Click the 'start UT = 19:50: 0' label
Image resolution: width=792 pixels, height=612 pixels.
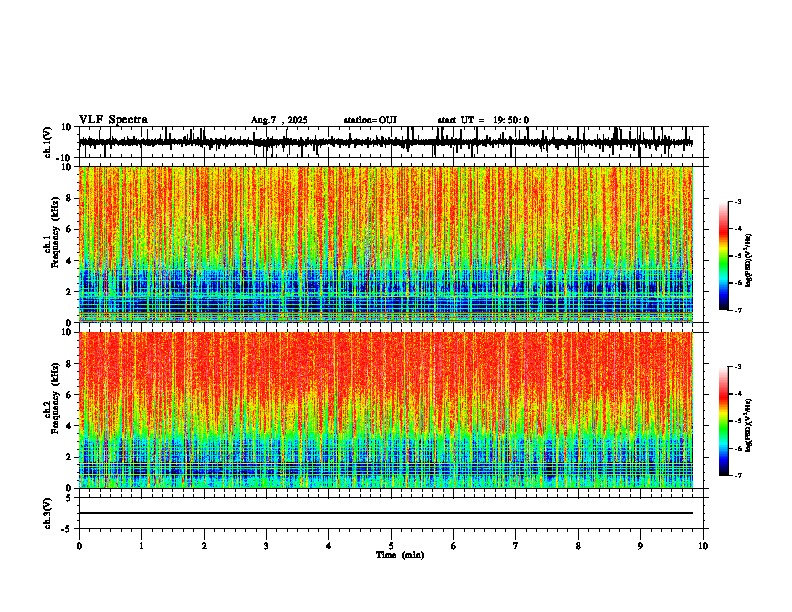[x=483, y=120]
